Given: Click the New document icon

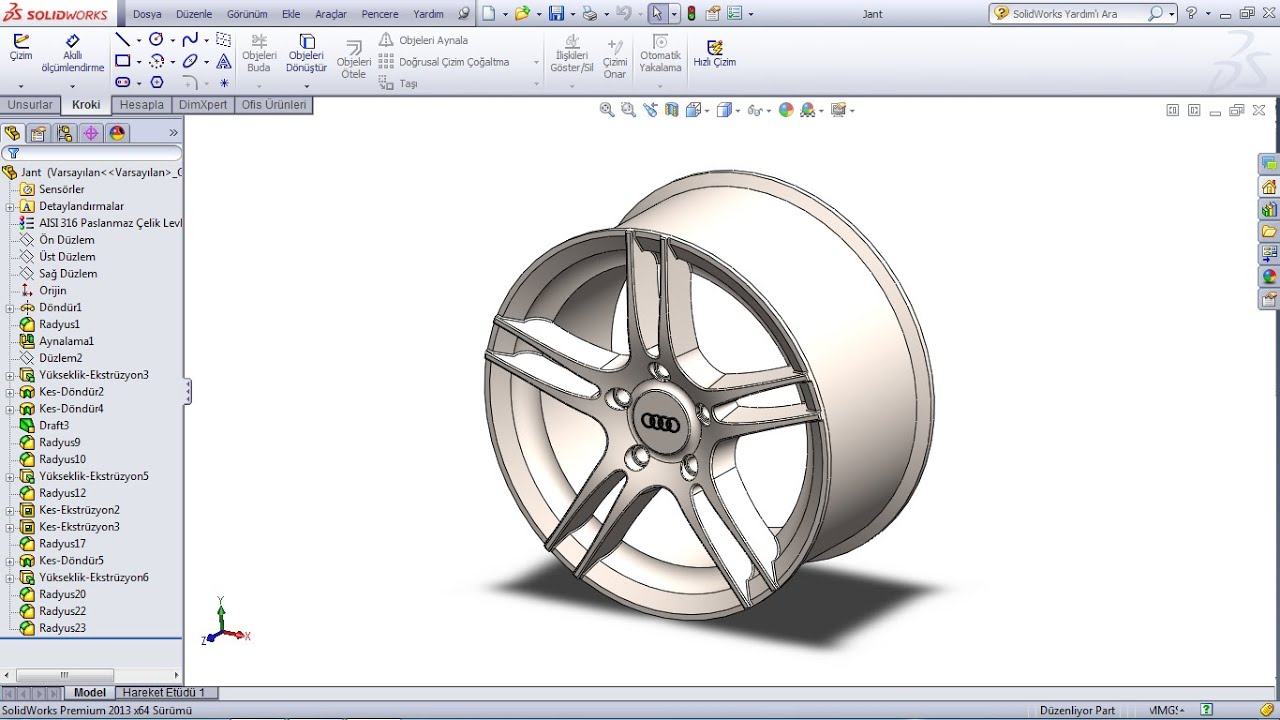Looking at the screenshot, I should (488, 14).
